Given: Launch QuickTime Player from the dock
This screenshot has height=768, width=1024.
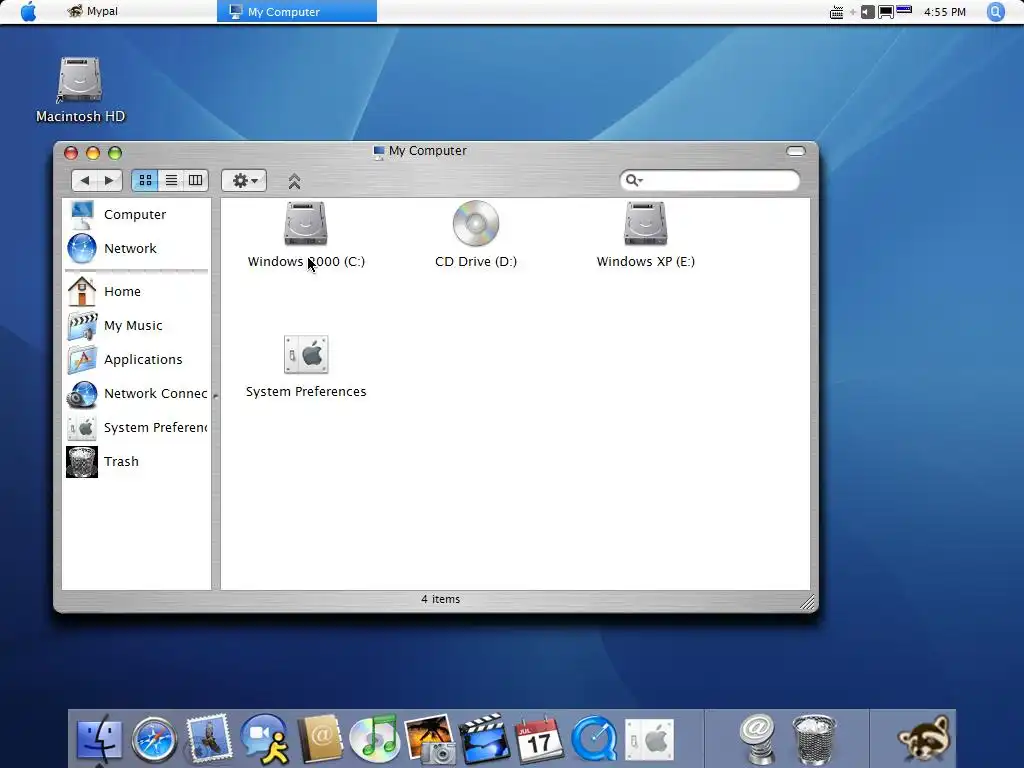Looking at the screenshot, I should tap(594, 739).
